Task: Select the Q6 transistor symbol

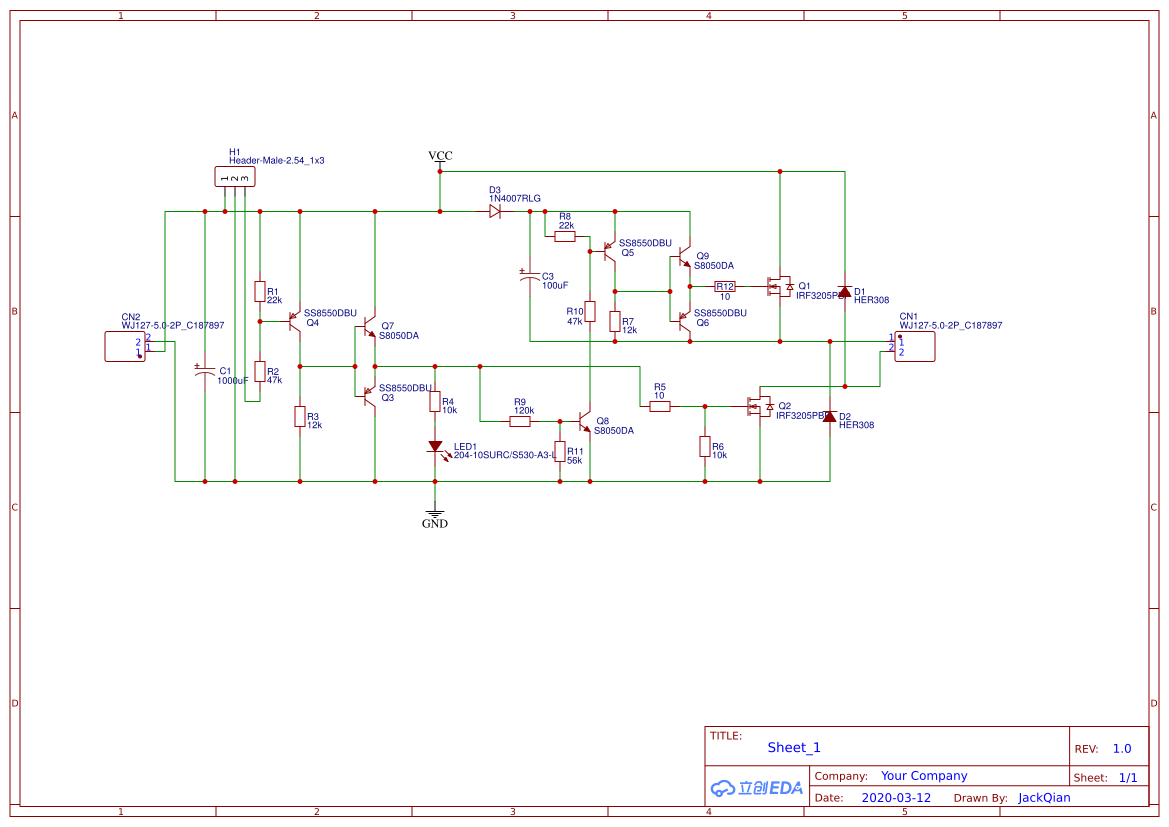Action: click(x=683, y=321)
